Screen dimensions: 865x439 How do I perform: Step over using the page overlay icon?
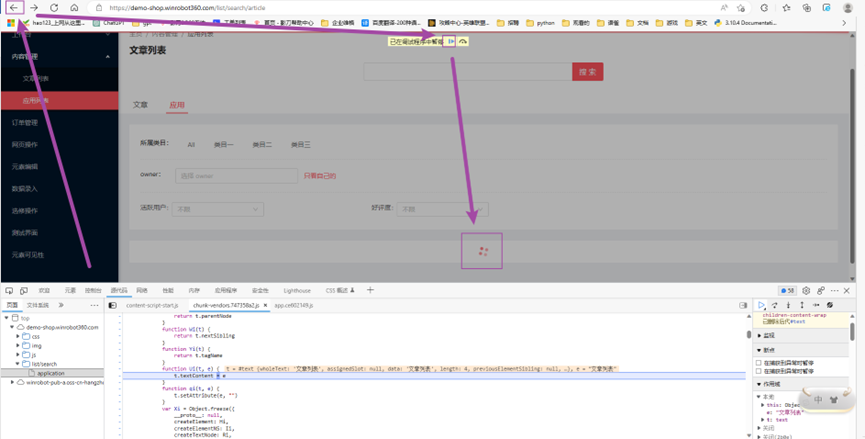pyautogui.click(x=463, y=41)
